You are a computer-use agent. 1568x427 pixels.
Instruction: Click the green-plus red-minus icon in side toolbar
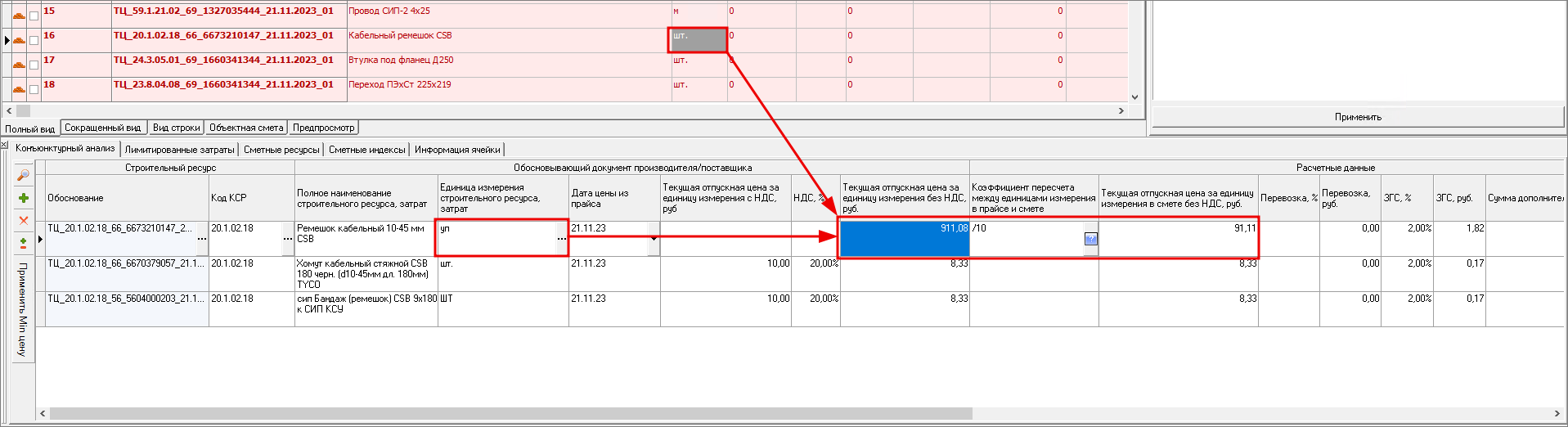[x=23, y=243]
